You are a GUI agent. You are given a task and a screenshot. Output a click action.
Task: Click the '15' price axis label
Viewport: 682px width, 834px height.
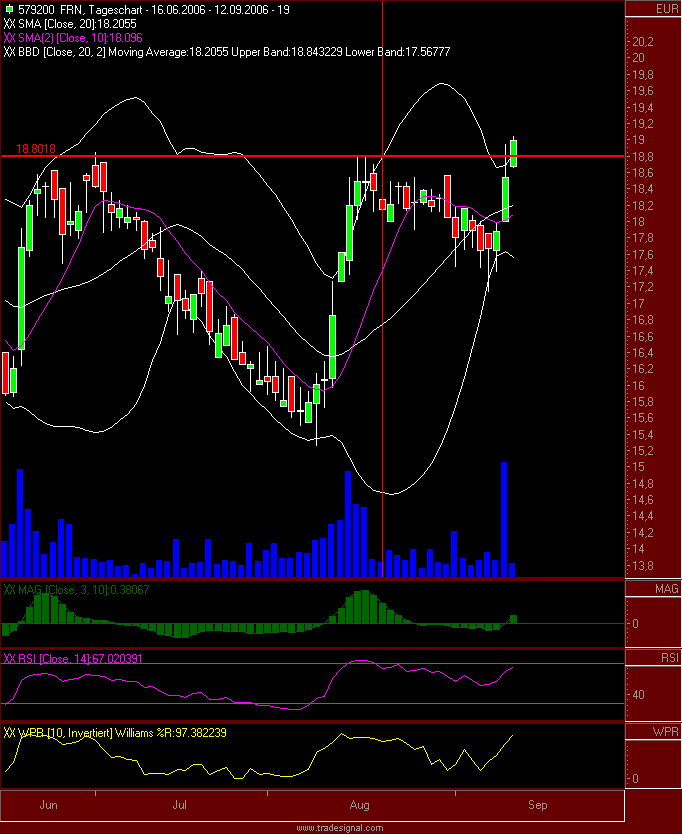638,467
